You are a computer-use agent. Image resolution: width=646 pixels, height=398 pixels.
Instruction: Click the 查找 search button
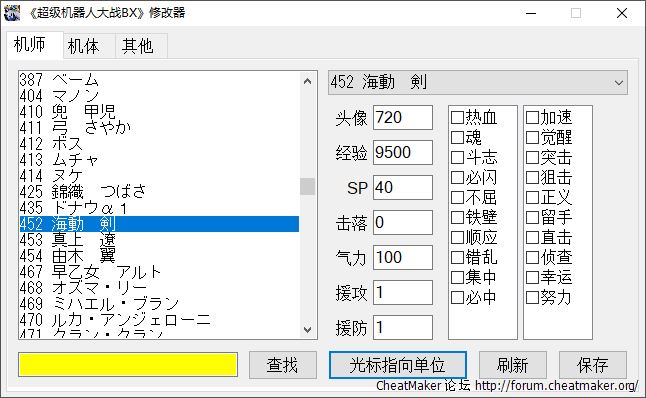(283, 365)
